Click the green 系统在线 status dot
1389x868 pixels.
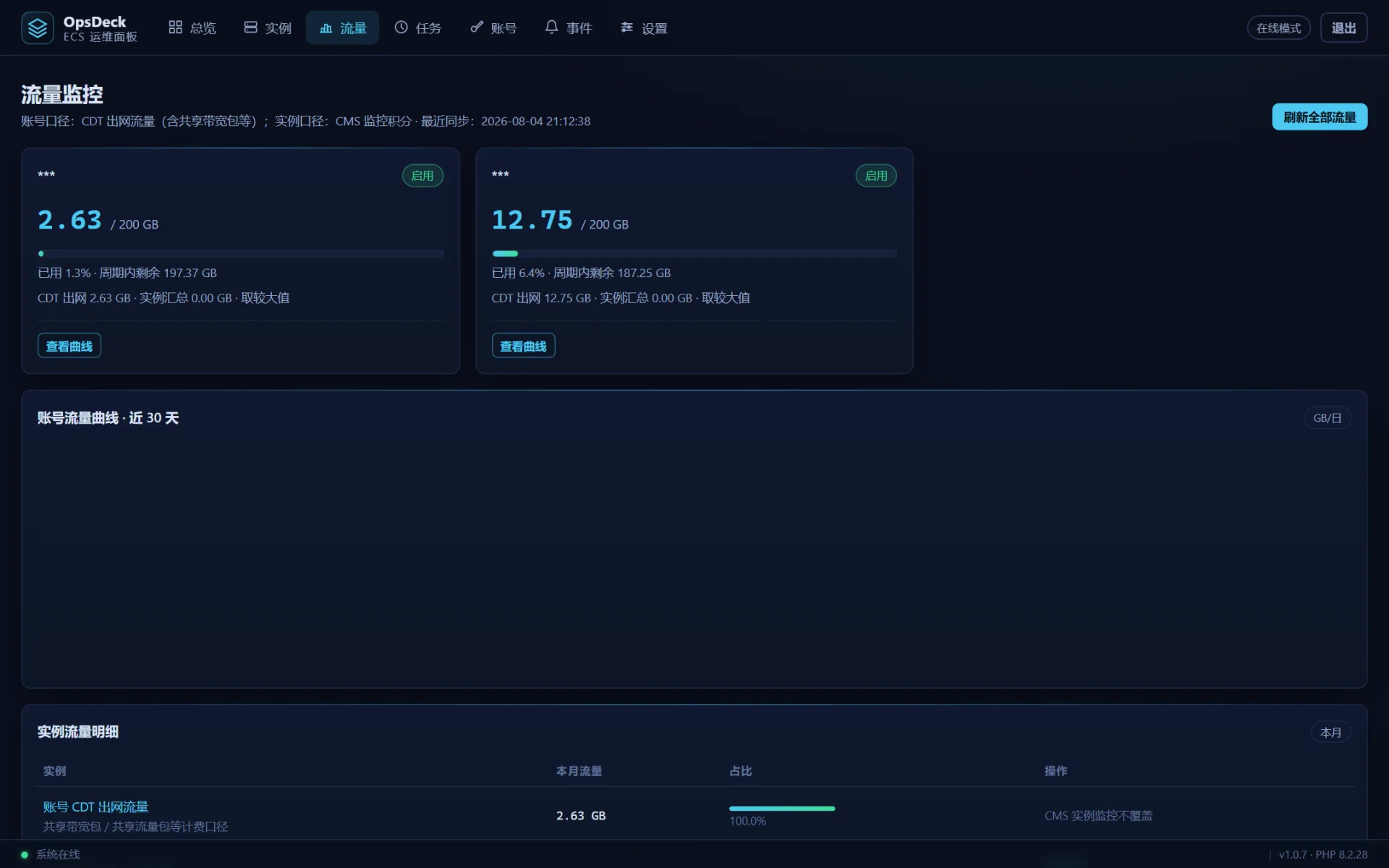pyautogui.click(x=25, y=854)
